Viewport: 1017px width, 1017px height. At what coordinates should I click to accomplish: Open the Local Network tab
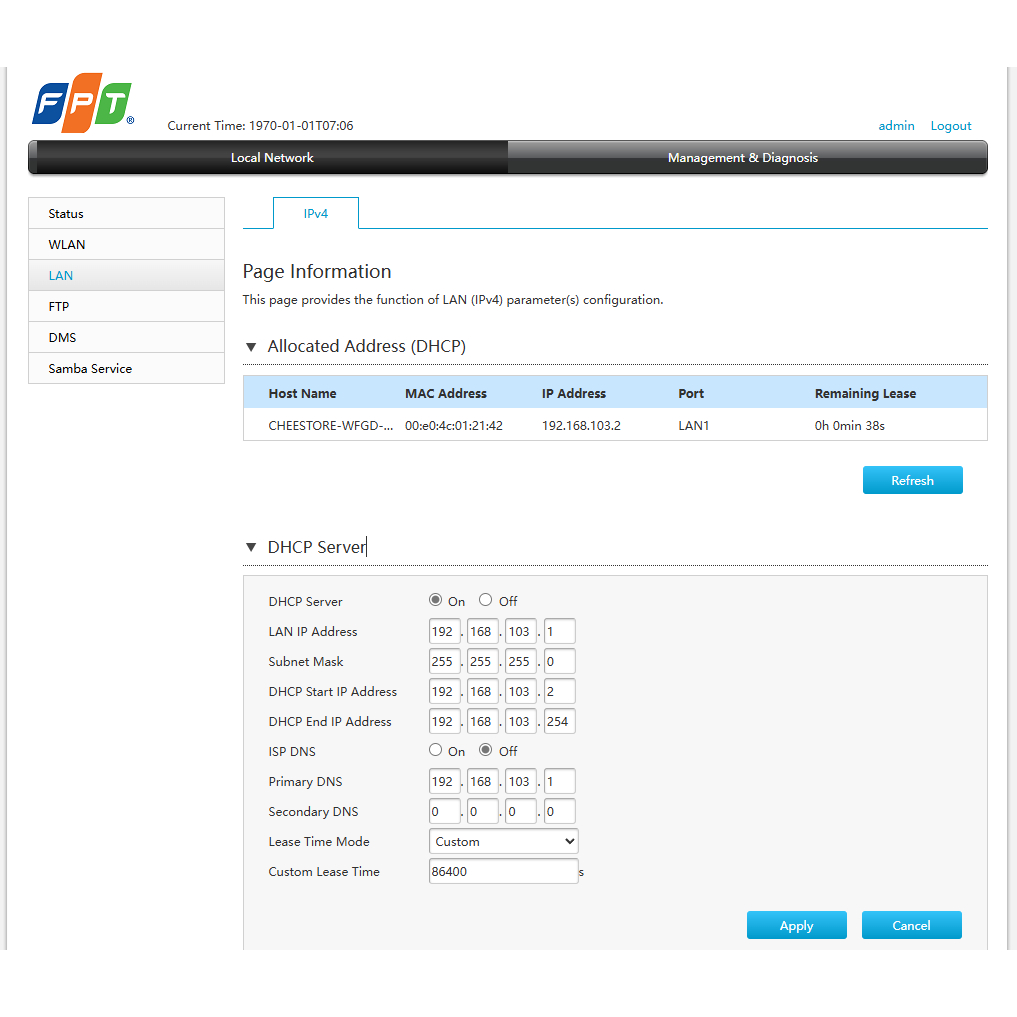(272, 158)
